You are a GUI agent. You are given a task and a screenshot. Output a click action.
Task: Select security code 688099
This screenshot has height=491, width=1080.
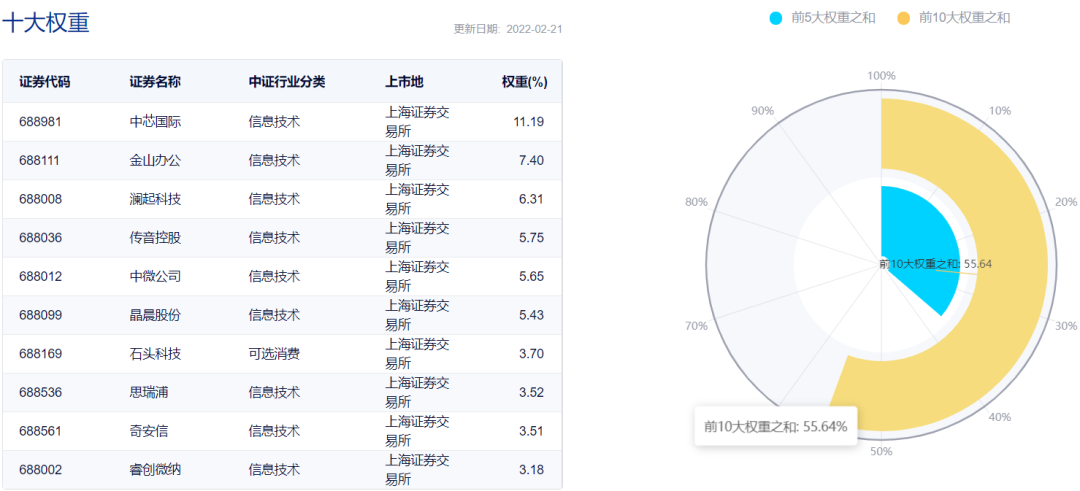click(41, 315)
